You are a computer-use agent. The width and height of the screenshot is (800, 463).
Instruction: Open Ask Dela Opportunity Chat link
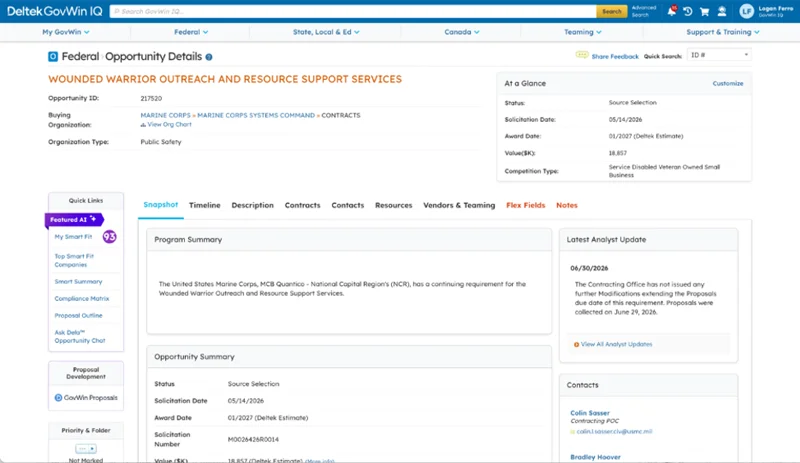(x=80, y=336)
